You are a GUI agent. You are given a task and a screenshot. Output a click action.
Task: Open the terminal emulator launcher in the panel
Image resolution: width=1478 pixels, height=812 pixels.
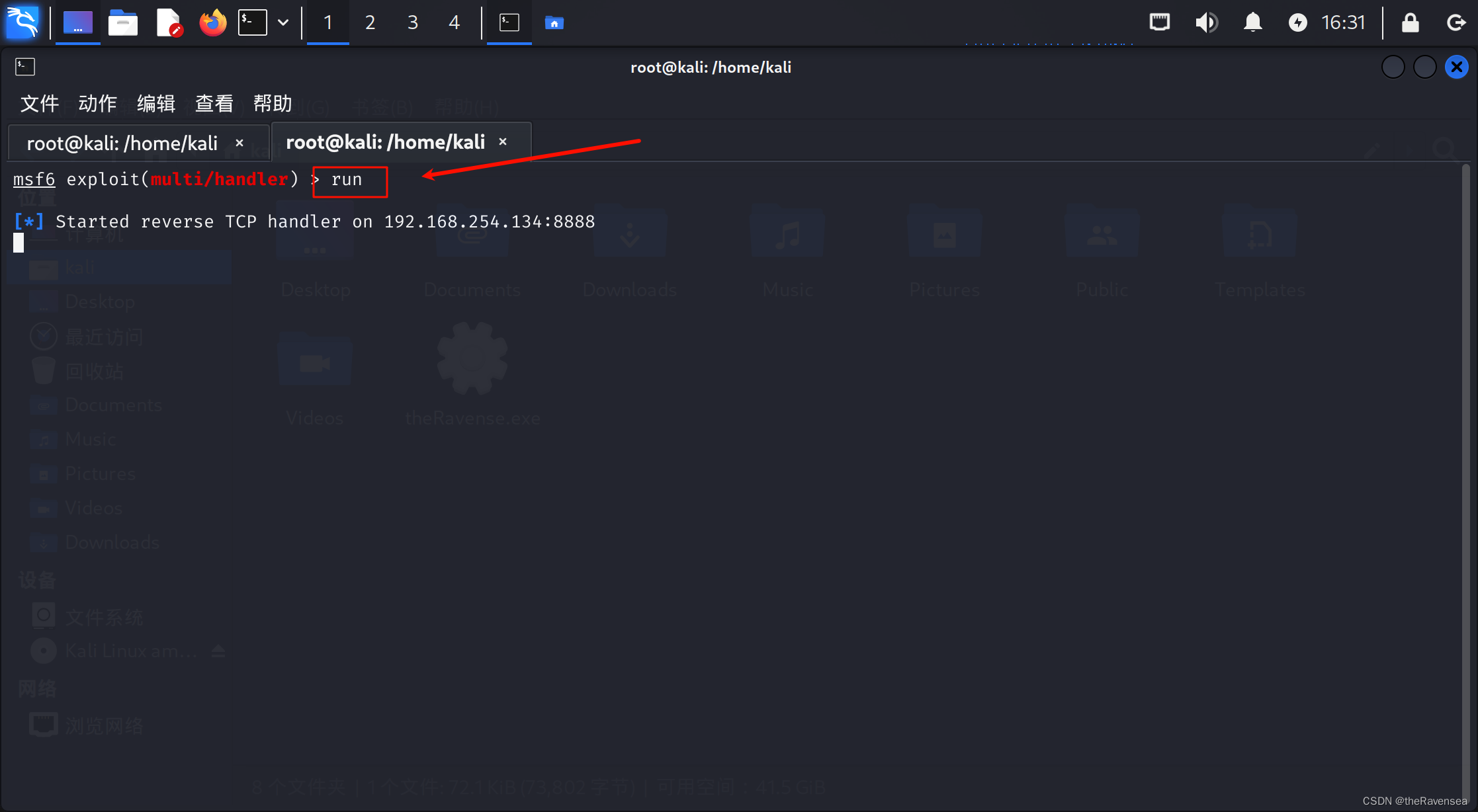(x=253, y=22)
